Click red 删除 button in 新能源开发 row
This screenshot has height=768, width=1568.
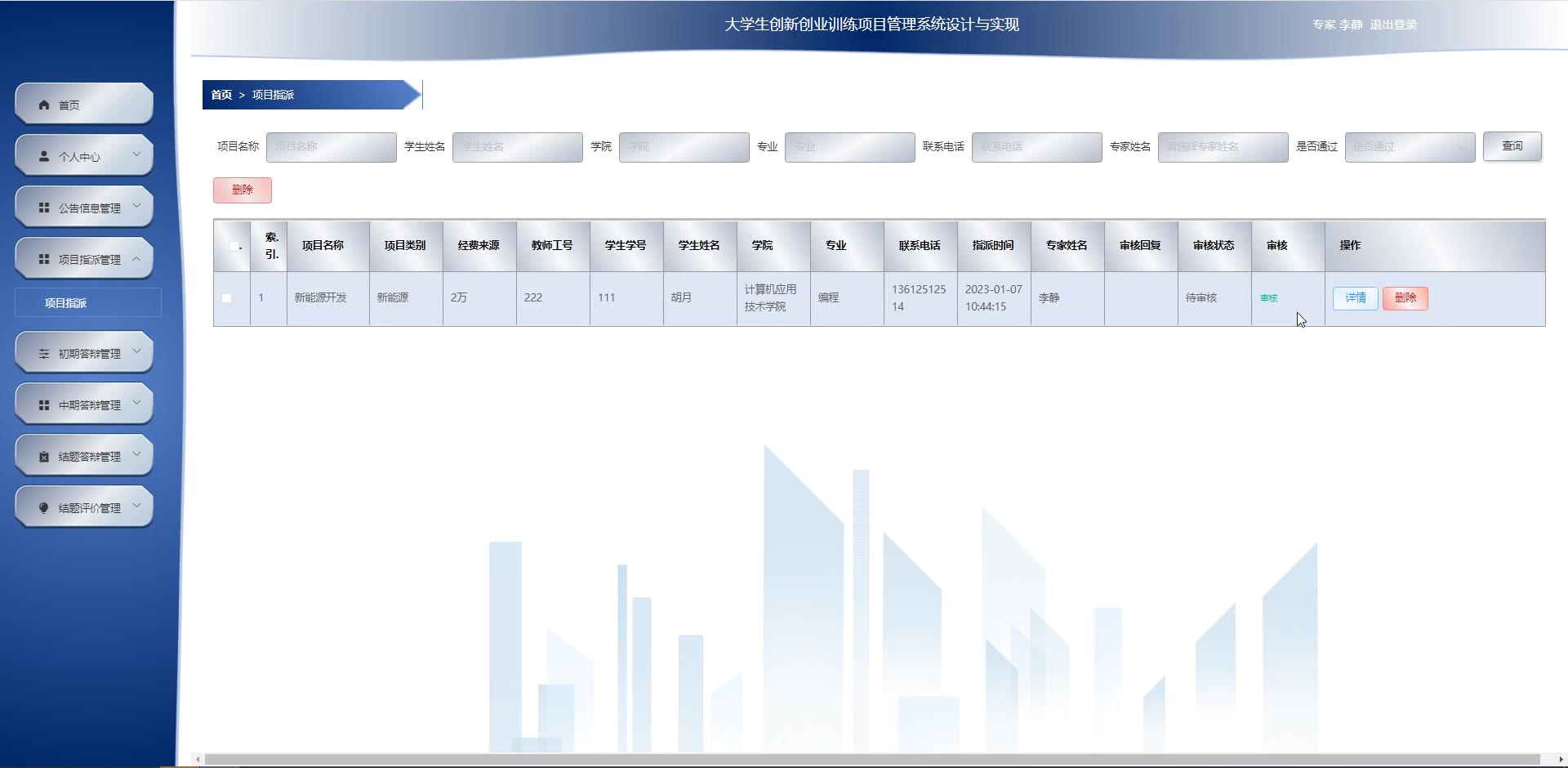1405,298
